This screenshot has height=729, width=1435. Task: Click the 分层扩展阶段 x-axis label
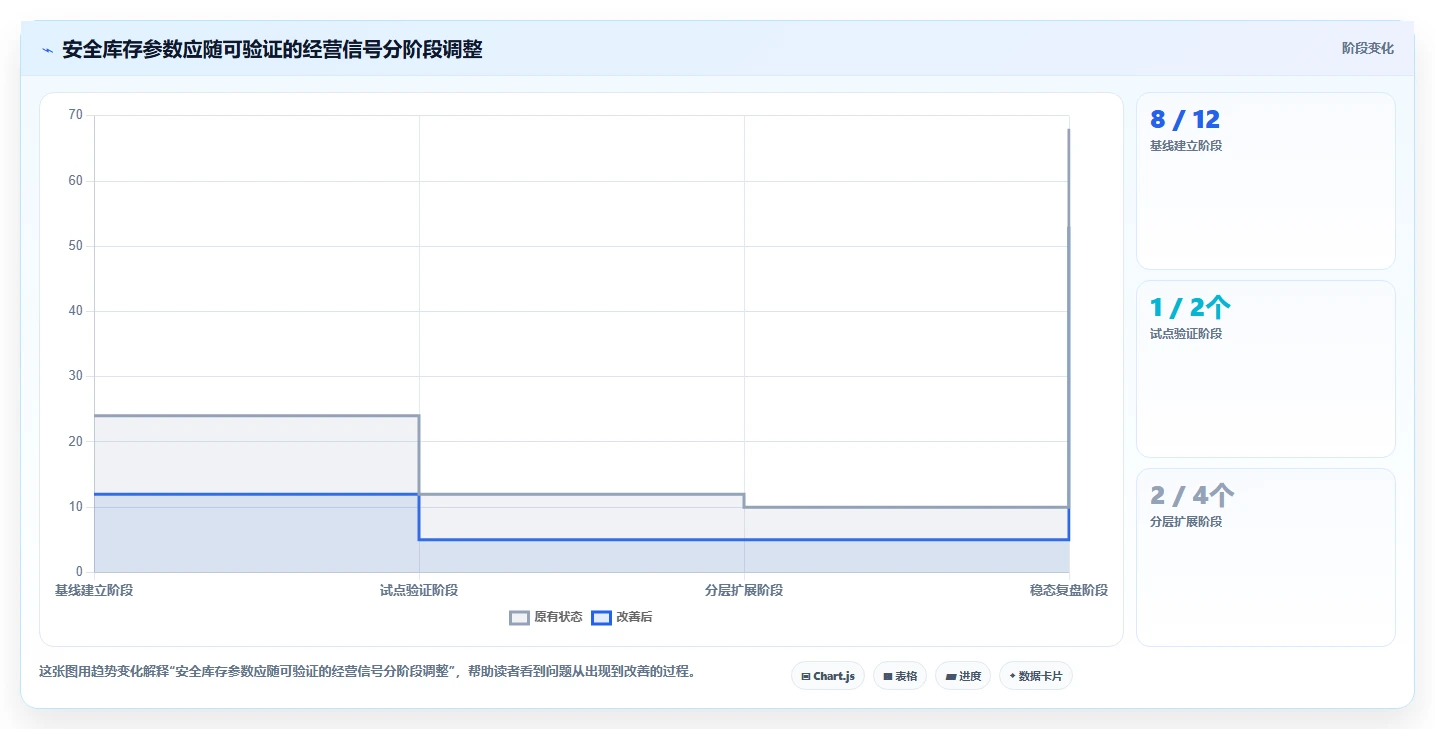744,590
